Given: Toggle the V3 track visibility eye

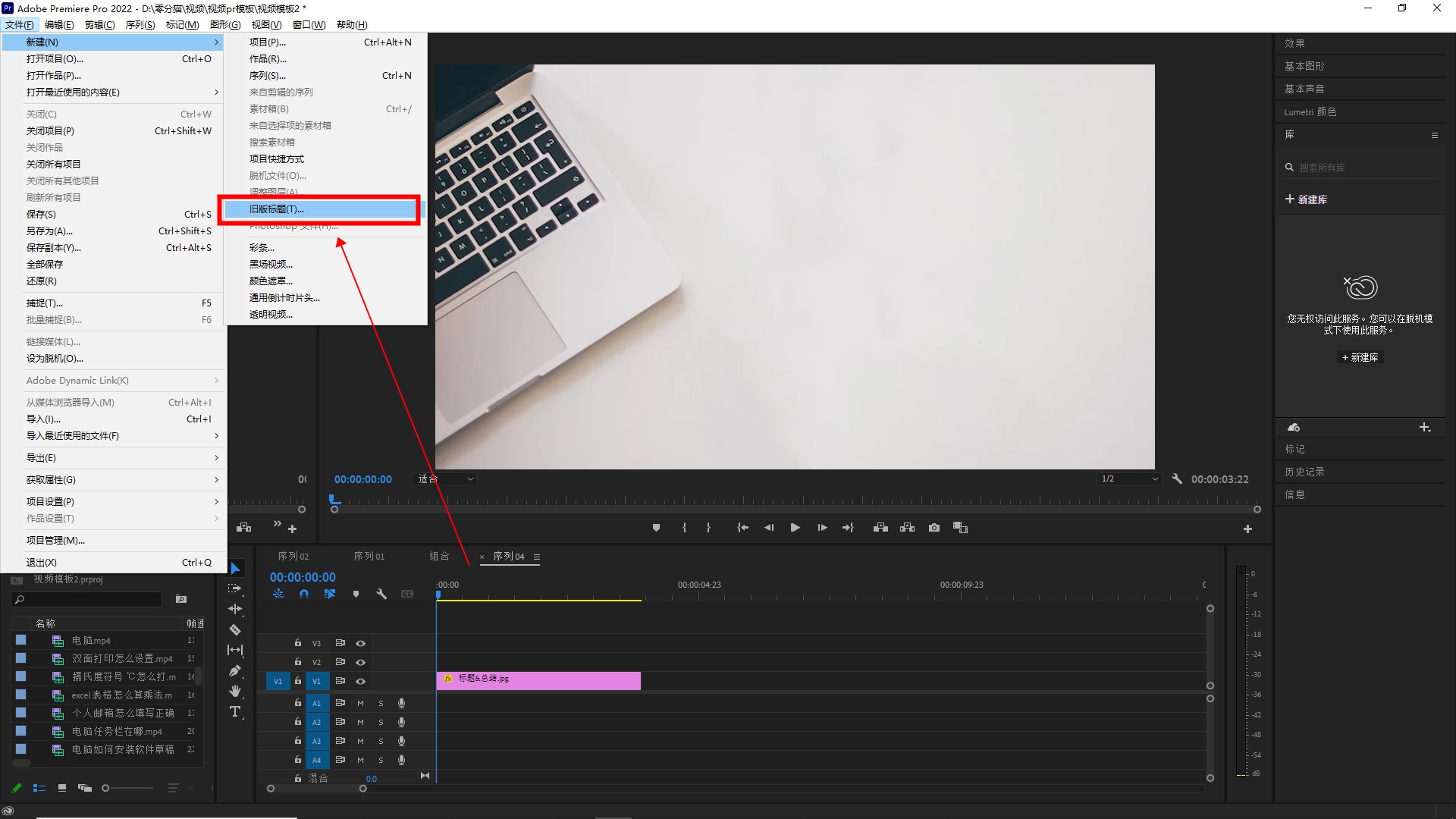Looking at the screenshot, I should 361,643.
